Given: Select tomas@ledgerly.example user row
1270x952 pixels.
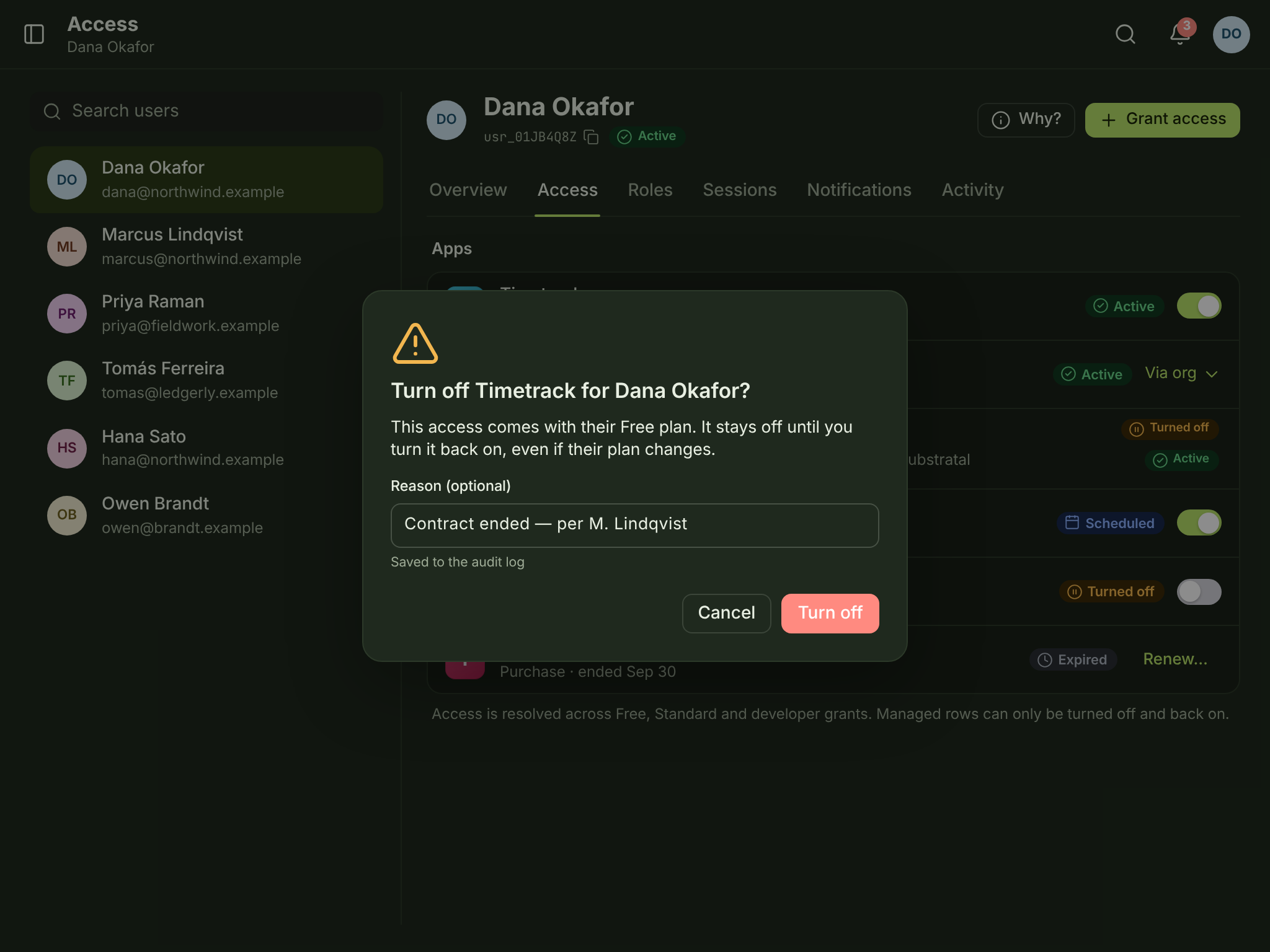Looking at the screenshot, I should tap(206, 381).
